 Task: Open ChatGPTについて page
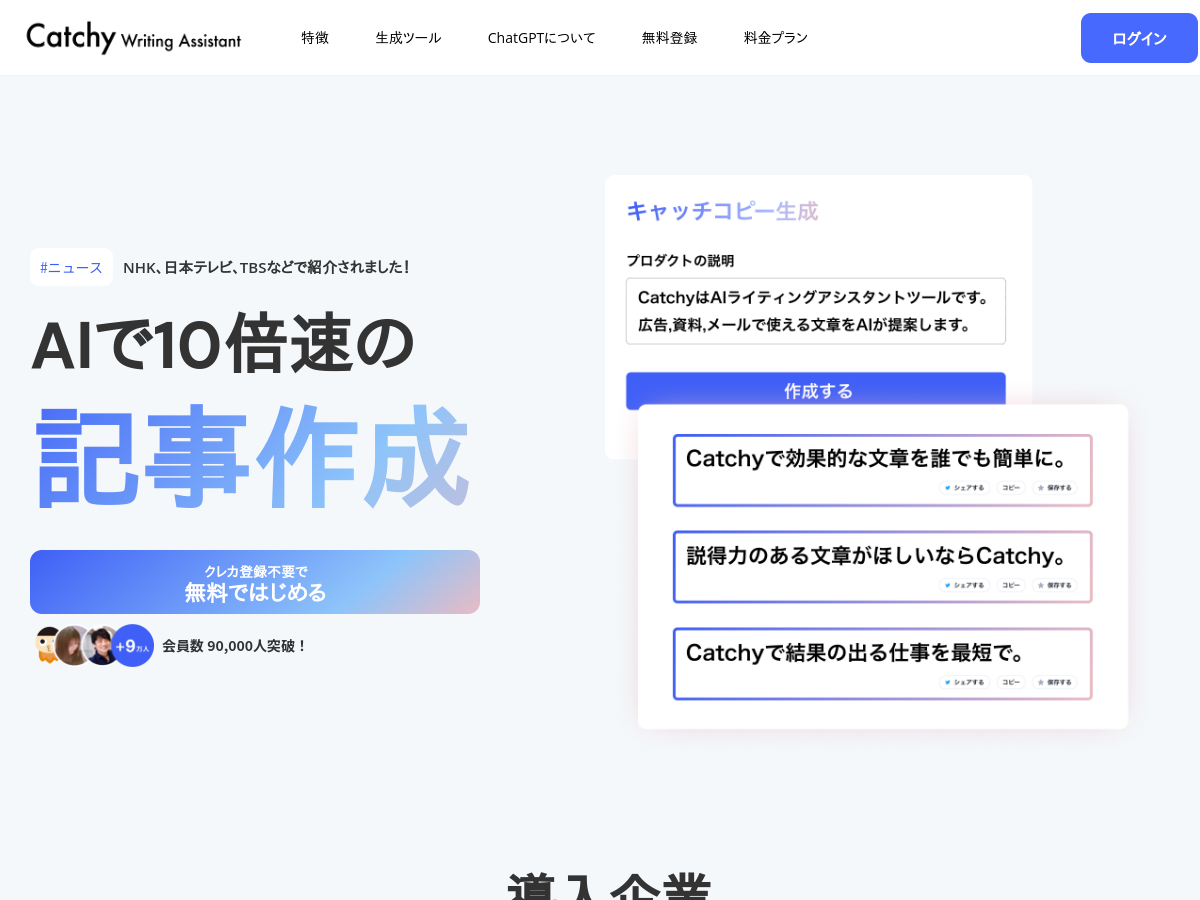tap(541, 38)
